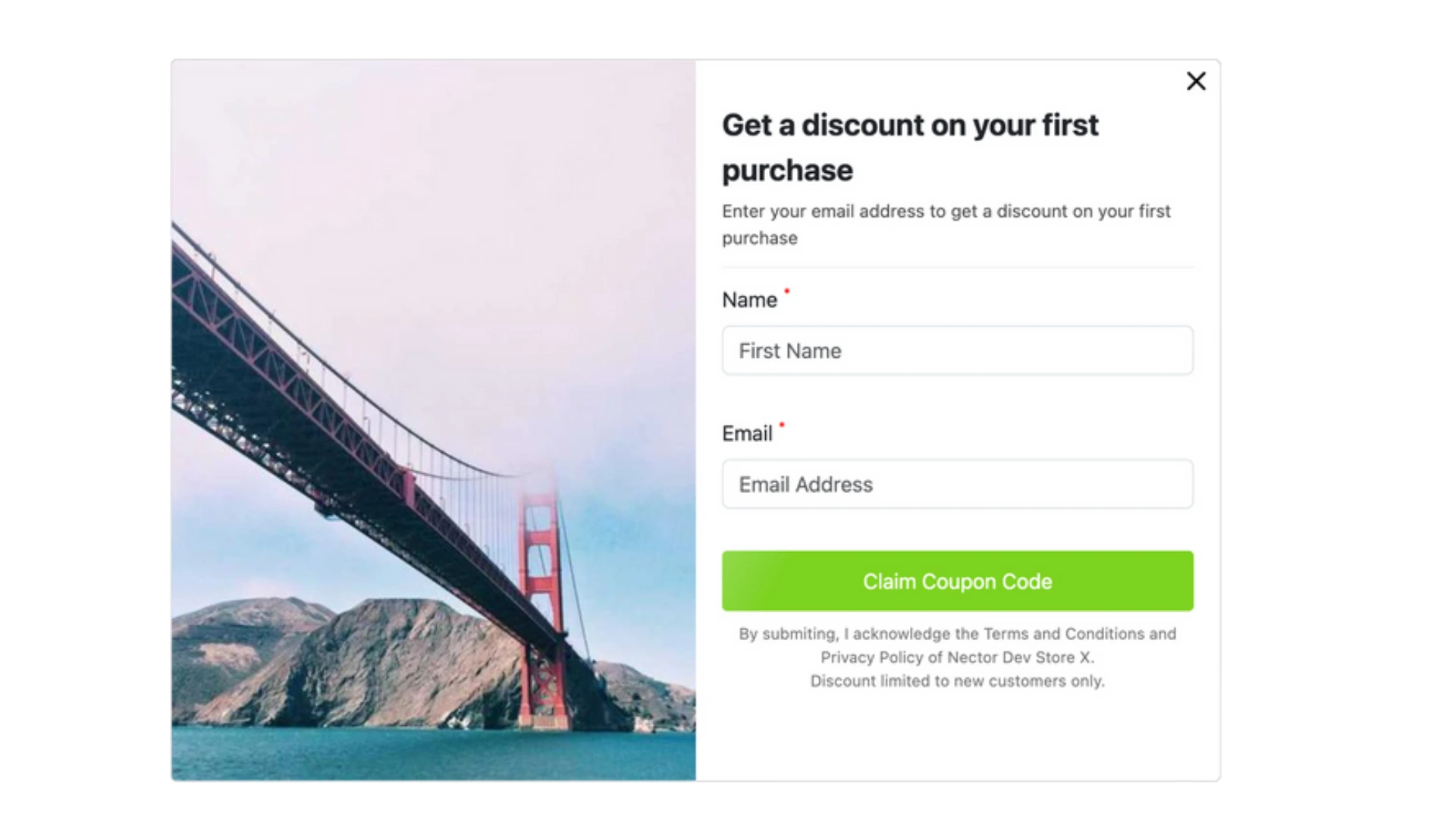Click the blue water at photo bottom
Screen dimensions: 1456x819
[434, 755]
